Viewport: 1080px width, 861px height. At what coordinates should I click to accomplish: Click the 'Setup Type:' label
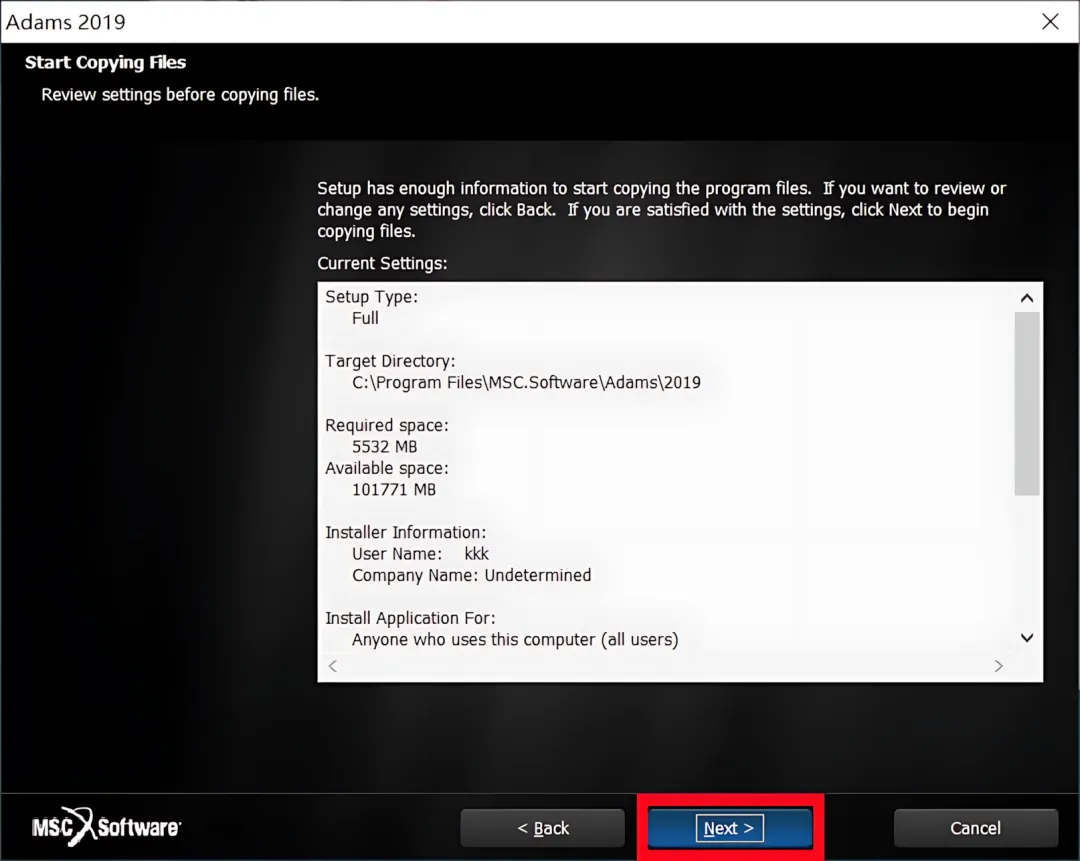tap(371, 297)
